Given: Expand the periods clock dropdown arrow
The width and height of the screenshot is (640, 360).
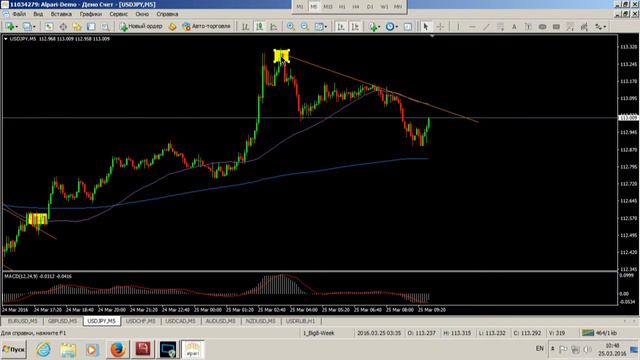Looking at the screenshot, I should [x=397, y=27].
